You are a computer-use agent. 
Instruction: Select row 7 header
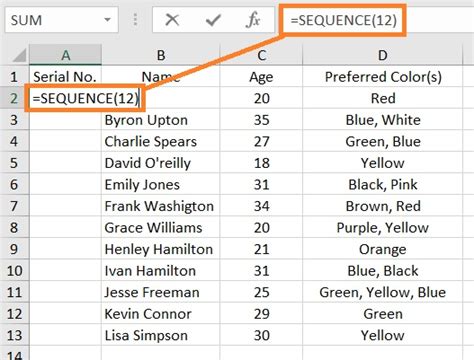tap(14, 206)
